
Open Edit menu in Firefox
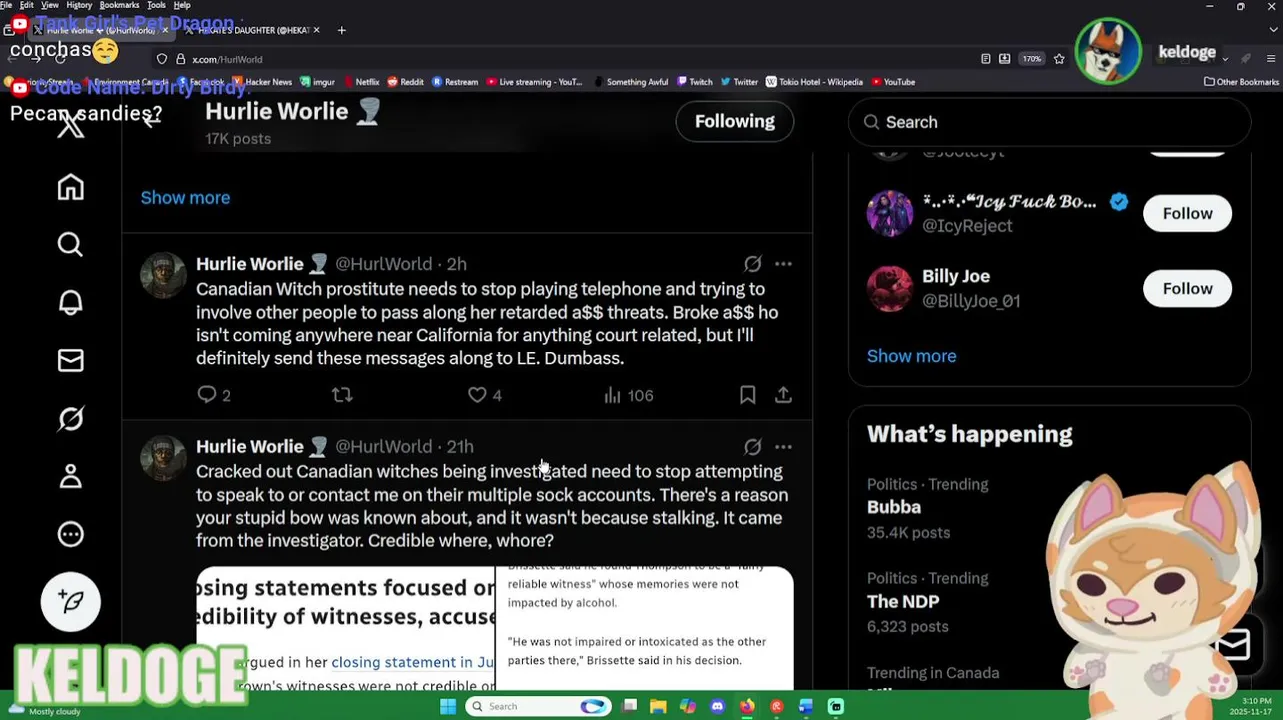pyautogui.click(x=26, y=5)
